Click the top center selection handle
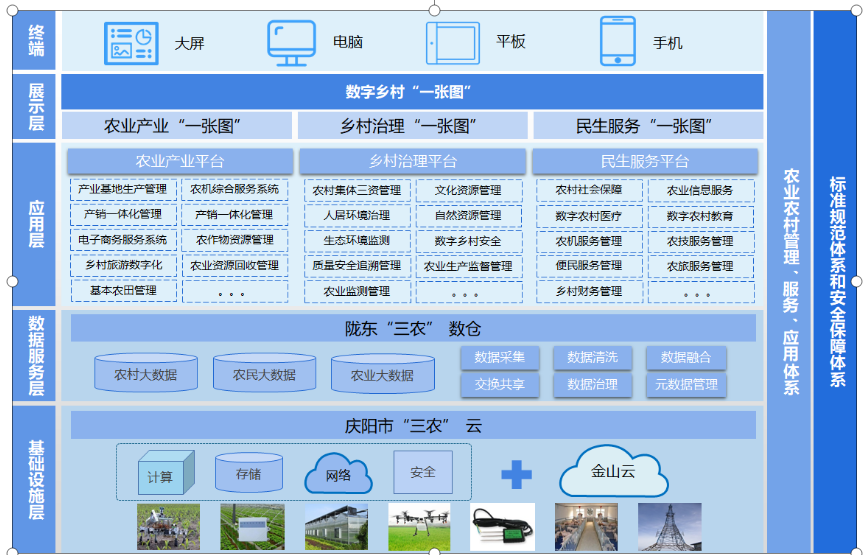Screen dimensions: 865x555 [x=435, y=9]
